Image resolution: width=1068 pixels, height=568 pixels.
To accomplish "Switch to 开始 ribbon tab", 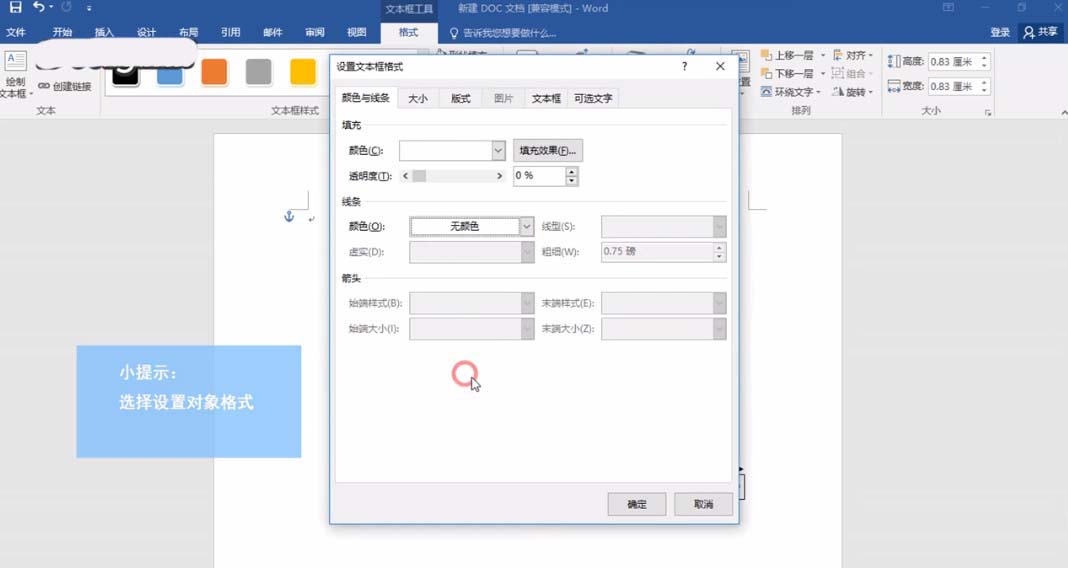I will (x=62, y=32).
